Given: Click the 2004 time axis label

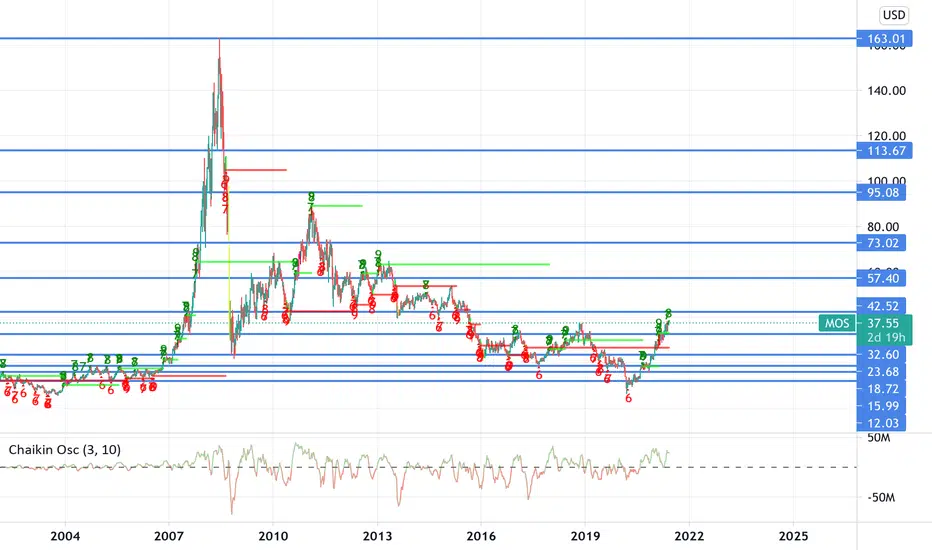Looking at the screenshot, I should pos(65,536).
